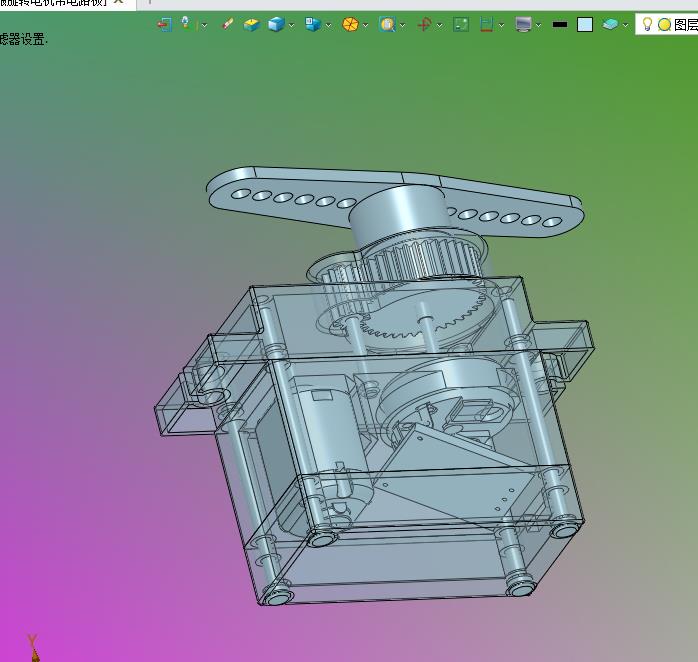
Task: Click the green square toolbar icon
Action: [x=461, y=24]
